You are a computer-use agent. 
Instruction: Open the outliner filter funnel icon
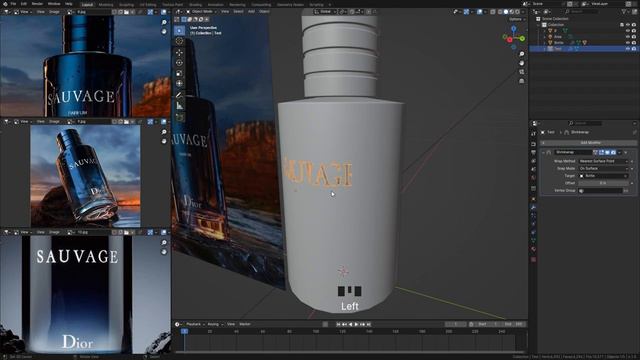point(624,12)
